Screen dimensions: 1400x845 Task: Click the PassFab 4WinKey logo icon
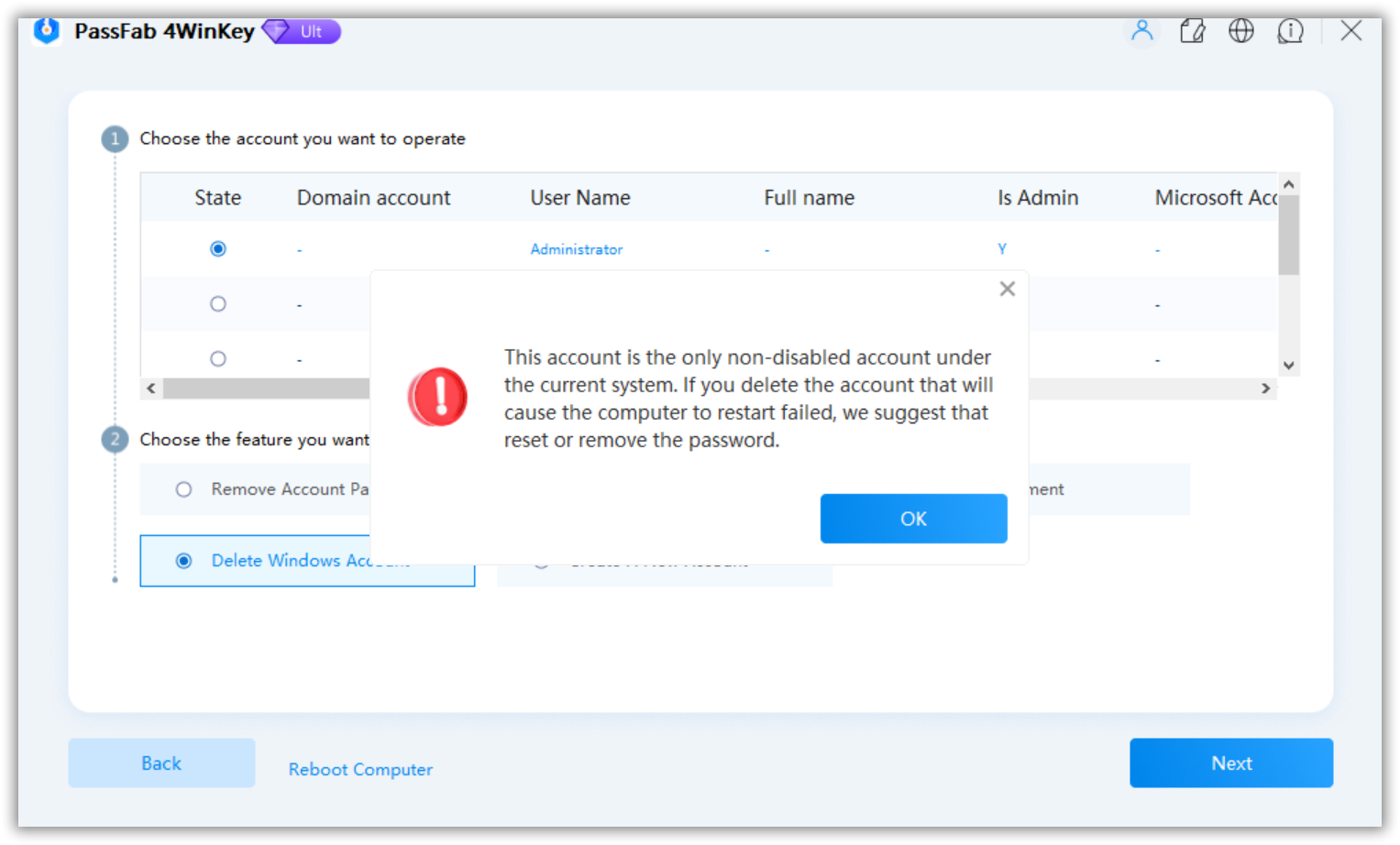tap(46, 30)
